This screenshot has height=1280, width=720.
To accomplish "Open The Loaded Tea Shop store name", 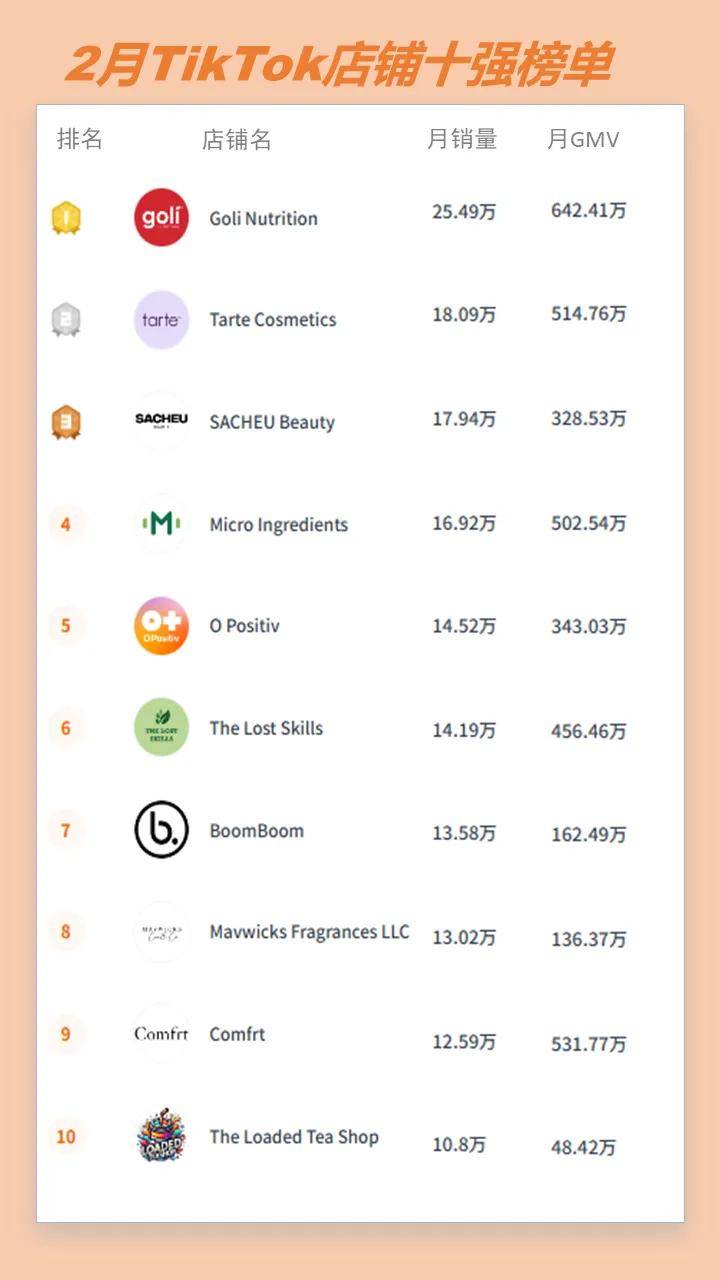I will [x=294, y=1137].
